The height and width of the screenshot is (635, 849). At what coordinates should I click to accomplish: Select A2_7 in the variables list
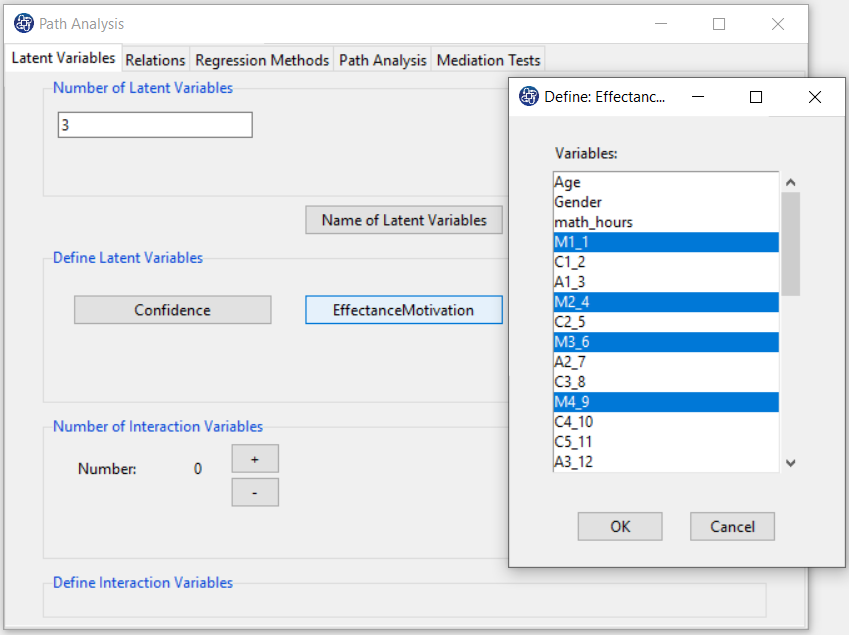(x=666, y=363)
